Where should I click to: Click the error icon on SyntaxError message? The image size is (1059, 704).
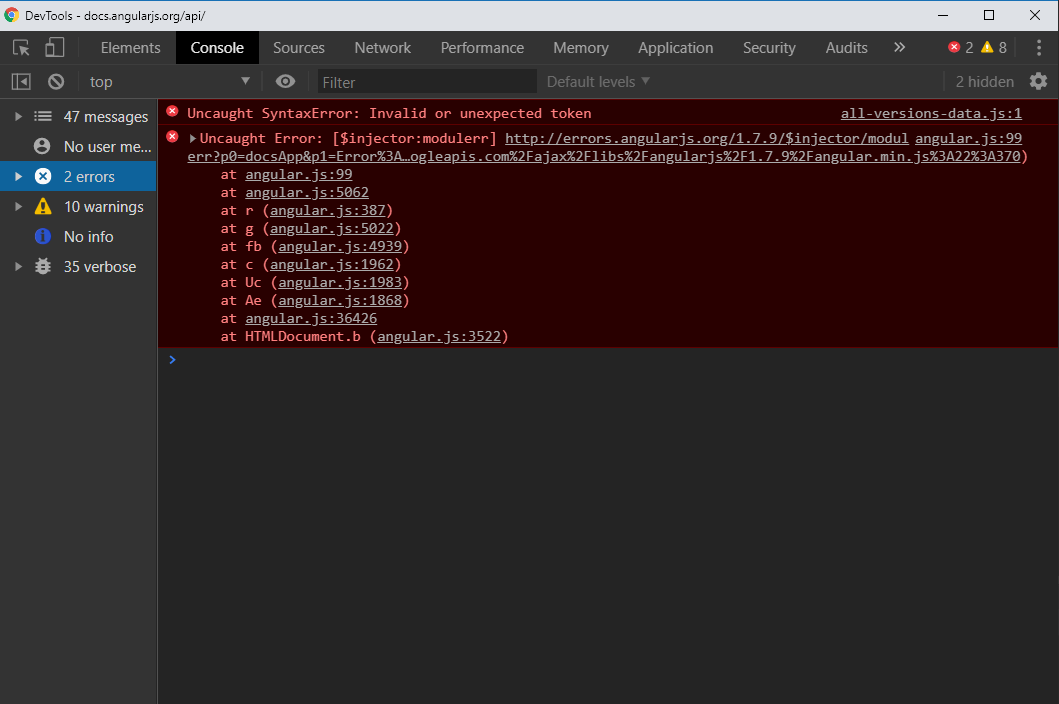172,111
